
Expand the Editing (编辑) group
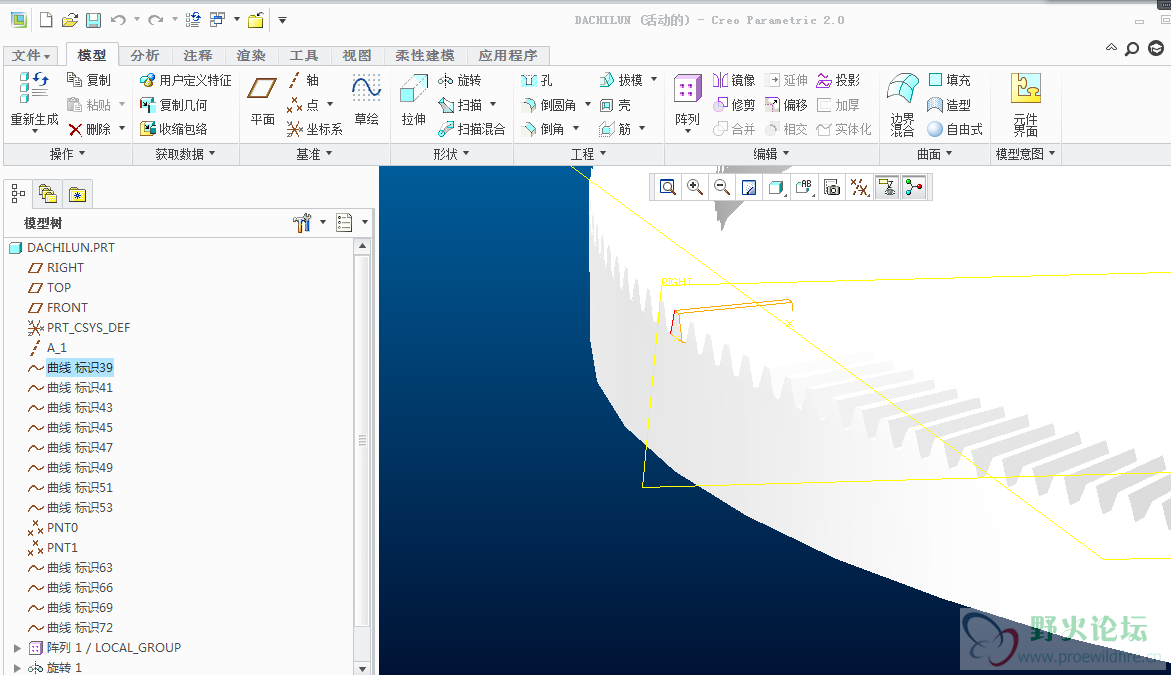pyautogui.click(x=771, y=154)
